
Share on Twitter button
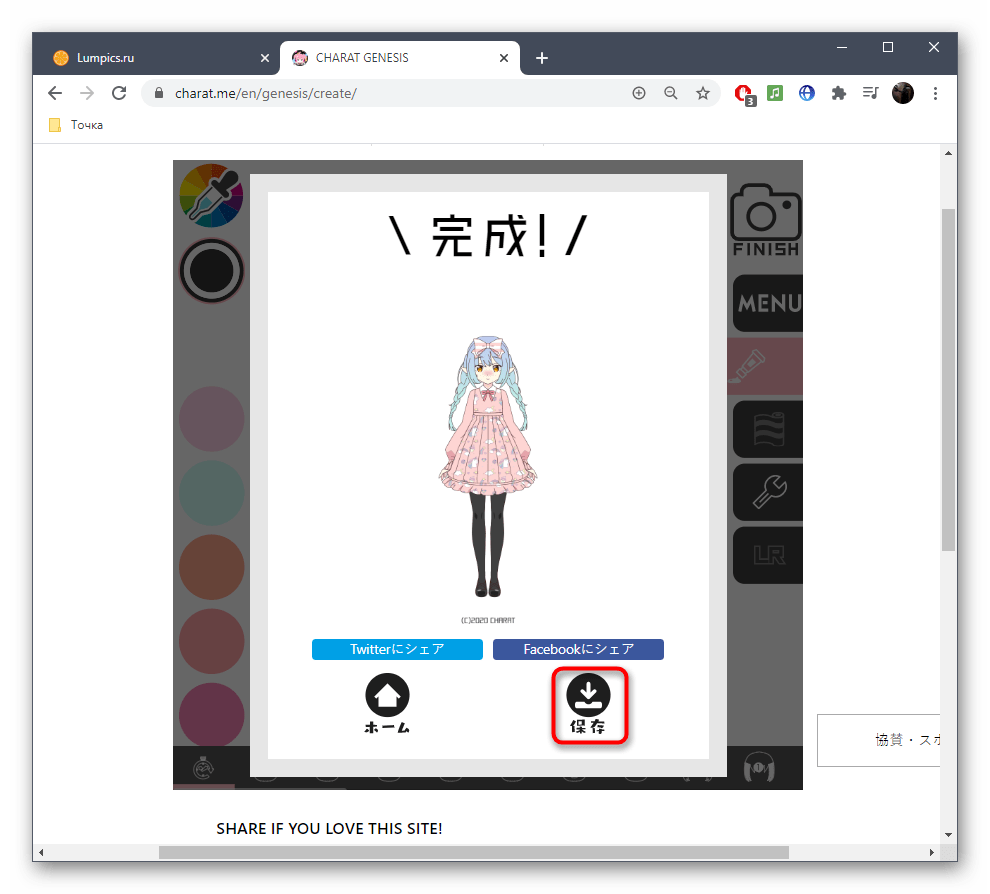pyautogui.click(x=397, y=650)
